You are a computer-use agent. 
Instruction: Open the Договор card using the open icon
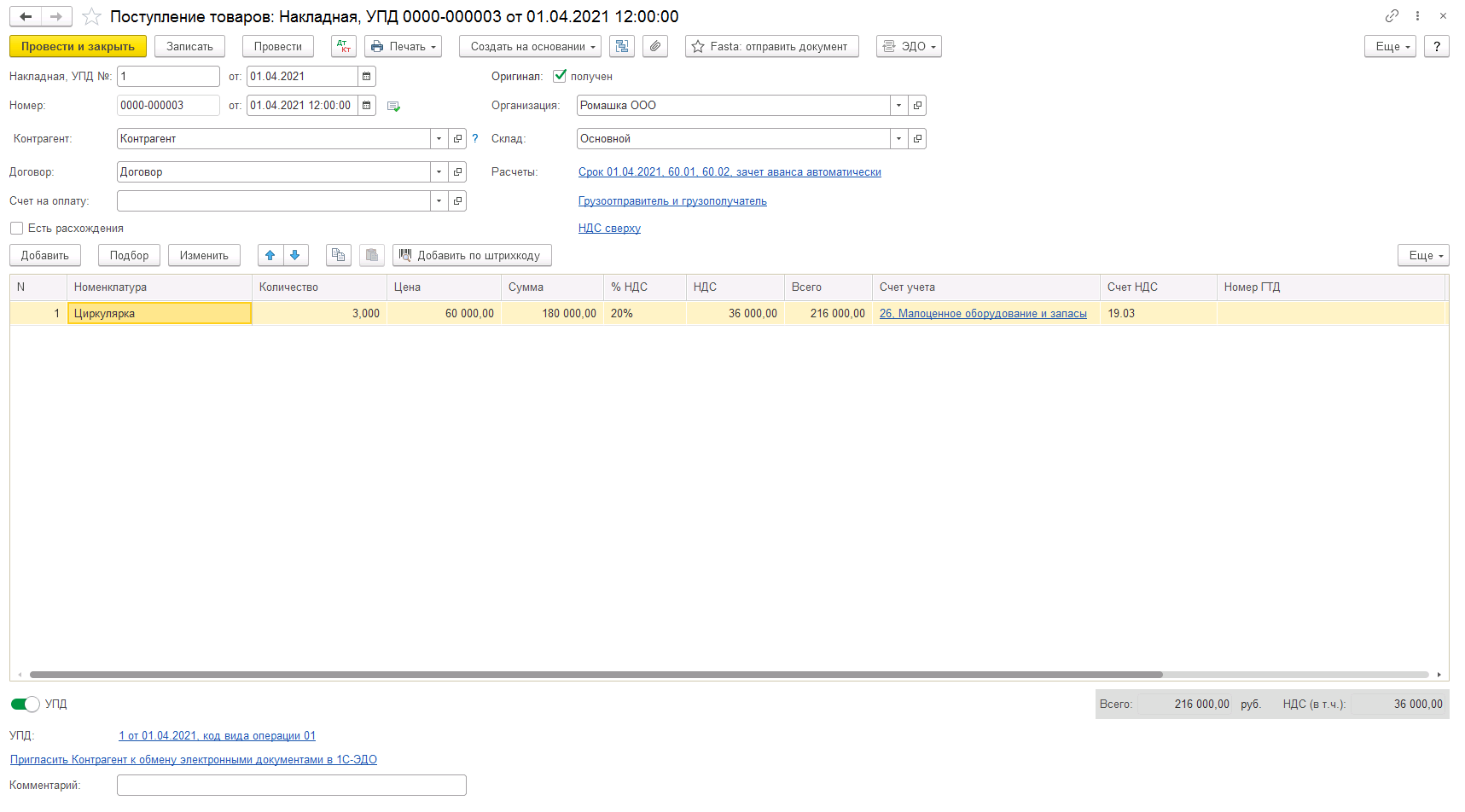(457, 171)
